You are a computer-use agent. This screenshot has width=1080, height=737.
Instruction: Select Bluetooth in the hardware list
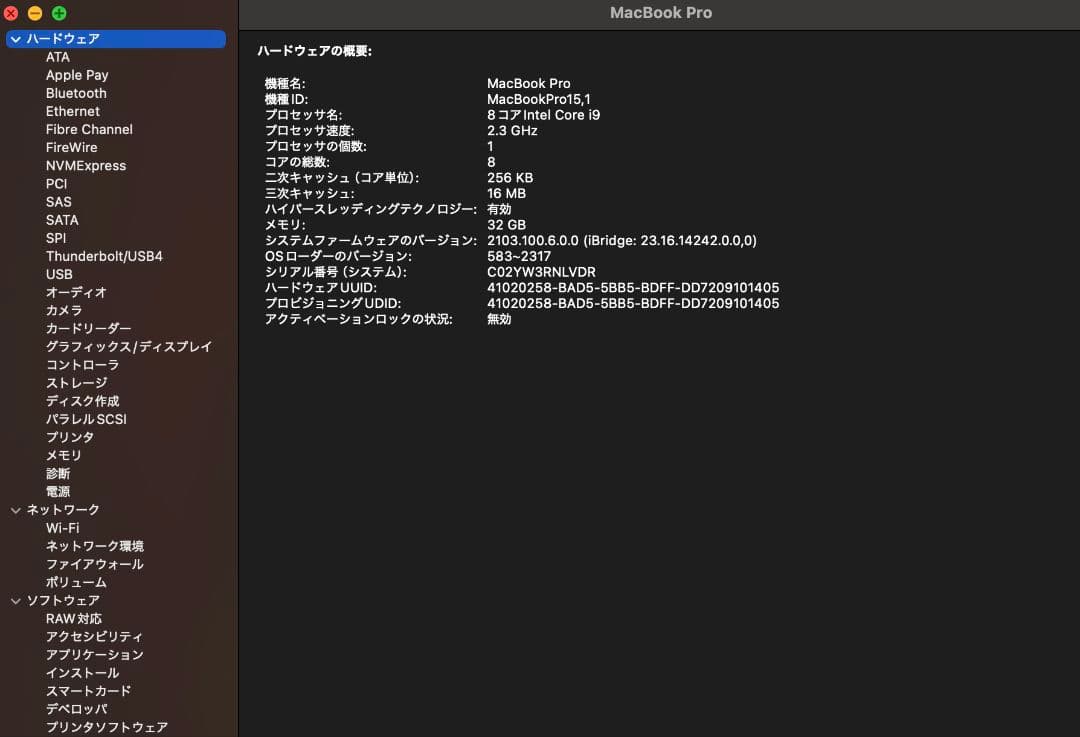(76, 93)
